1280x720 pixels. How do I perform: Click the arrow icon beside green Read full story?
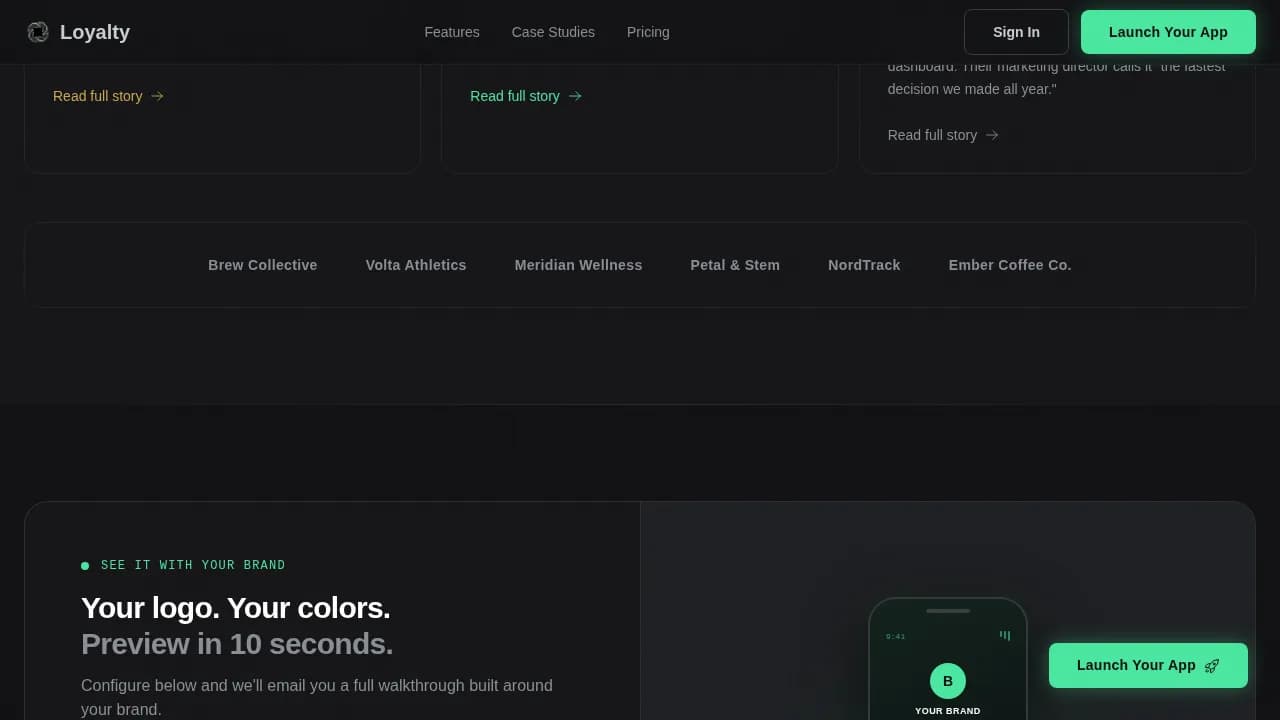(575, 96)
